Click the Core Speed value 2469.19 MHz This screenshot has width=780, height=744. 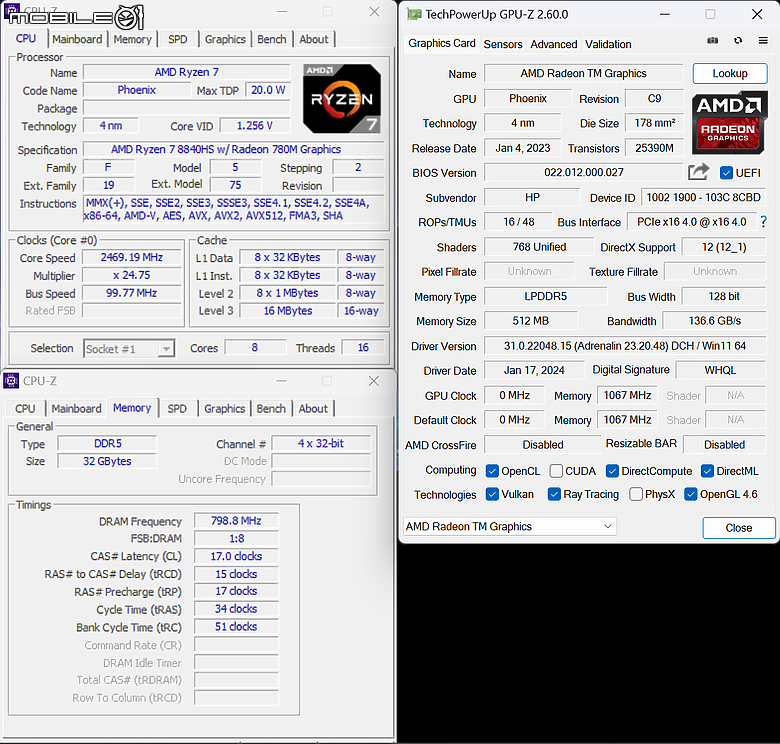[x=132, y=257]
